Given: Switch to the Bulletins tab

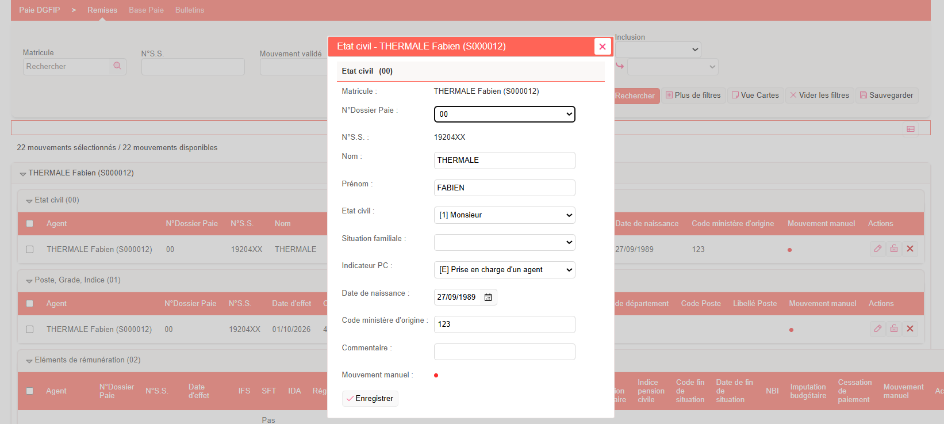Looking at the screenshot, I should [x=190, y=10].
